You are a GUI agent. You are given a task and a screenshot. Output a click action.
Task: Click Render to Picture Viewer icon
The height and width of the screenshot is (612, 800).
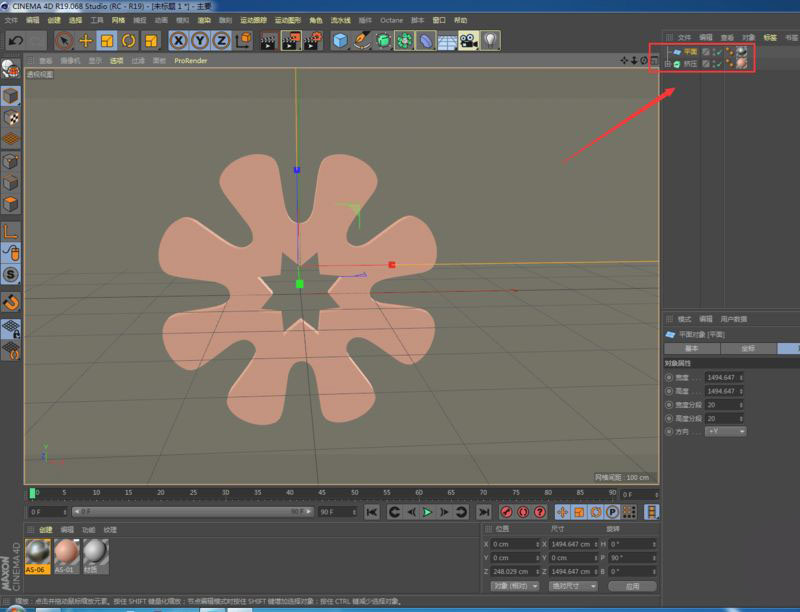click(291, 40)
